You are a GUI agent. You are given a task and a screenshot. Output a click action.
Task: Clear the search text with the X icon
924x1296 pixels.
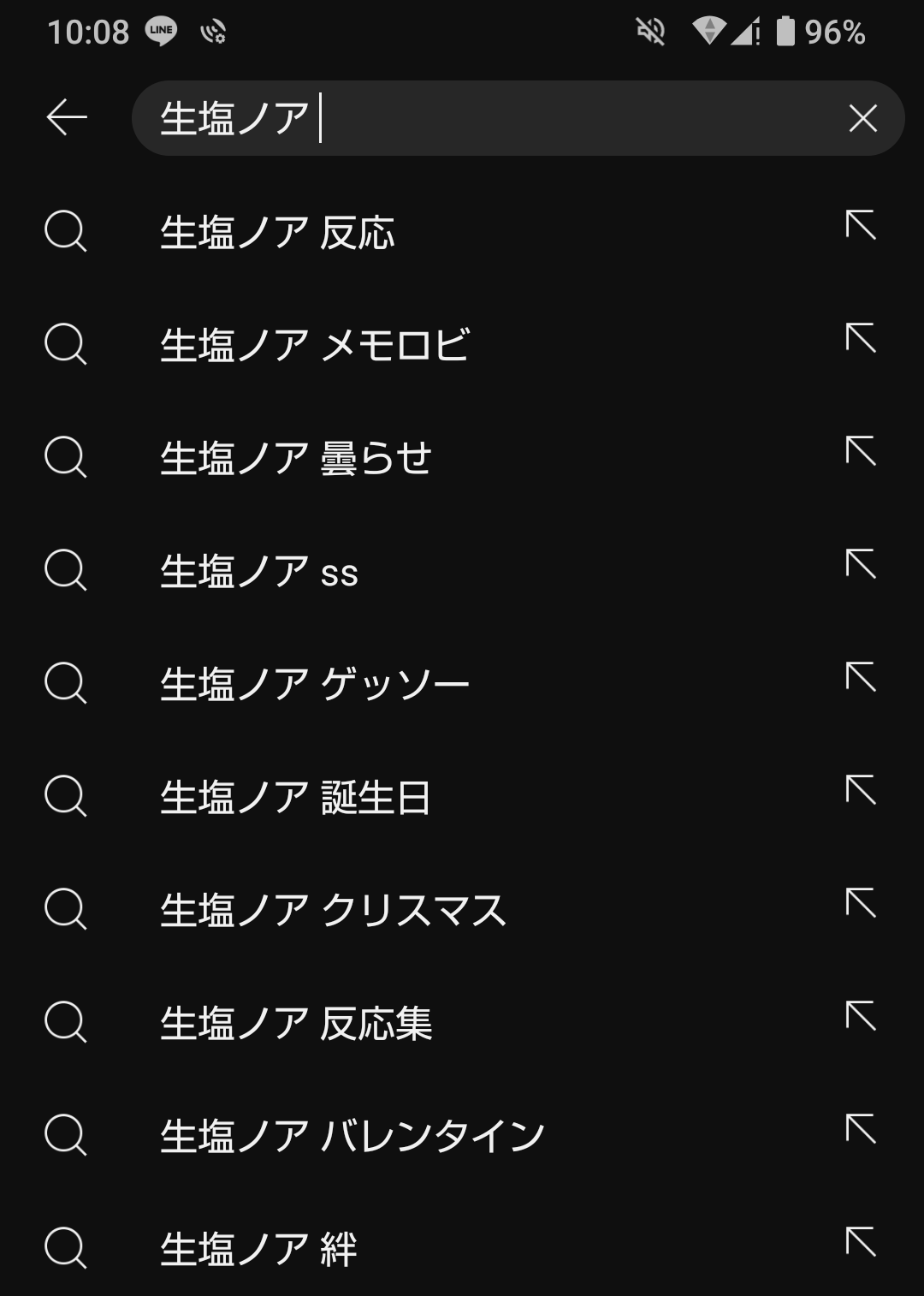[x=862, y=118]
